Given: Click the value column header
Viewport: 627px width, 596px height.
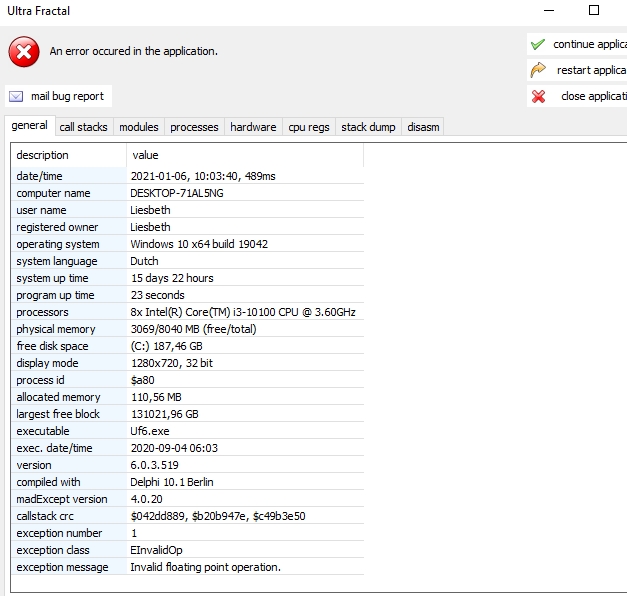Looking at the screenshot, I should point(245,155).
